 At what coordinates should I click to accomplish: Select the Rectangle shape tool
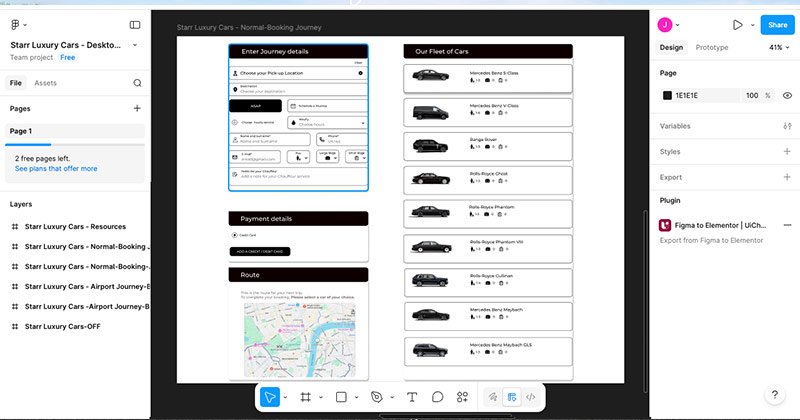click(341, 397)
